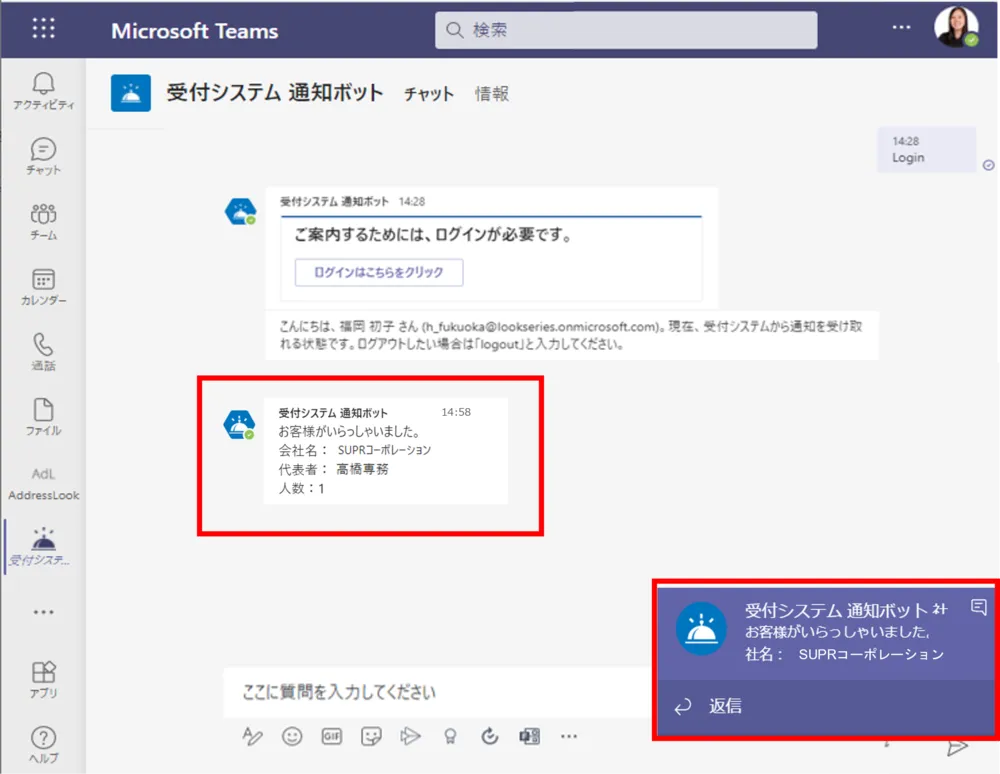
Task: Expand more apps ellipsis in left sidebar
Action: [x=43, y=611]
